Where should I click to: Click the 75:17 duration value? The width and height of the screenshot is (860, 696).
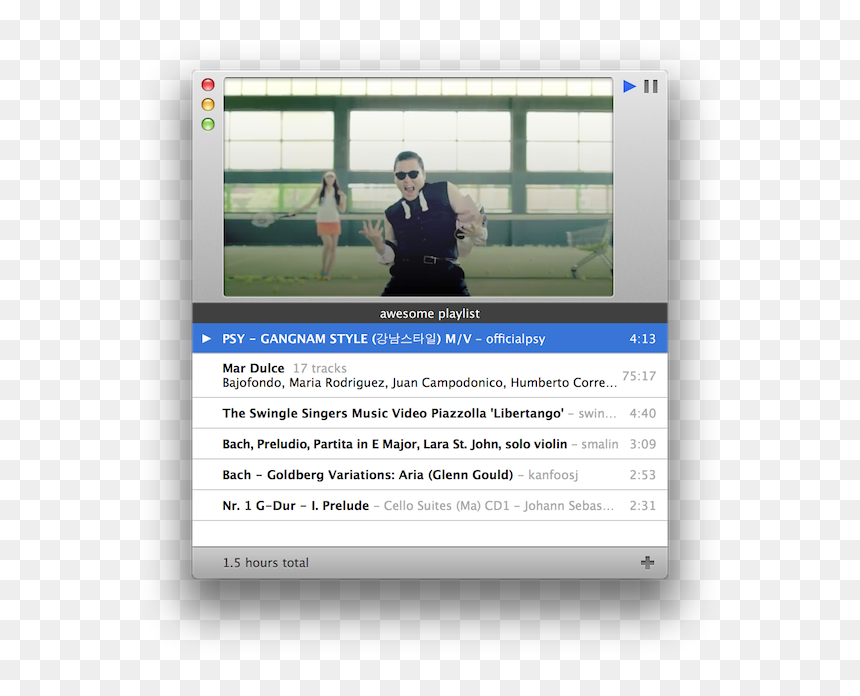pyautogui.click(x=639, y=376)
